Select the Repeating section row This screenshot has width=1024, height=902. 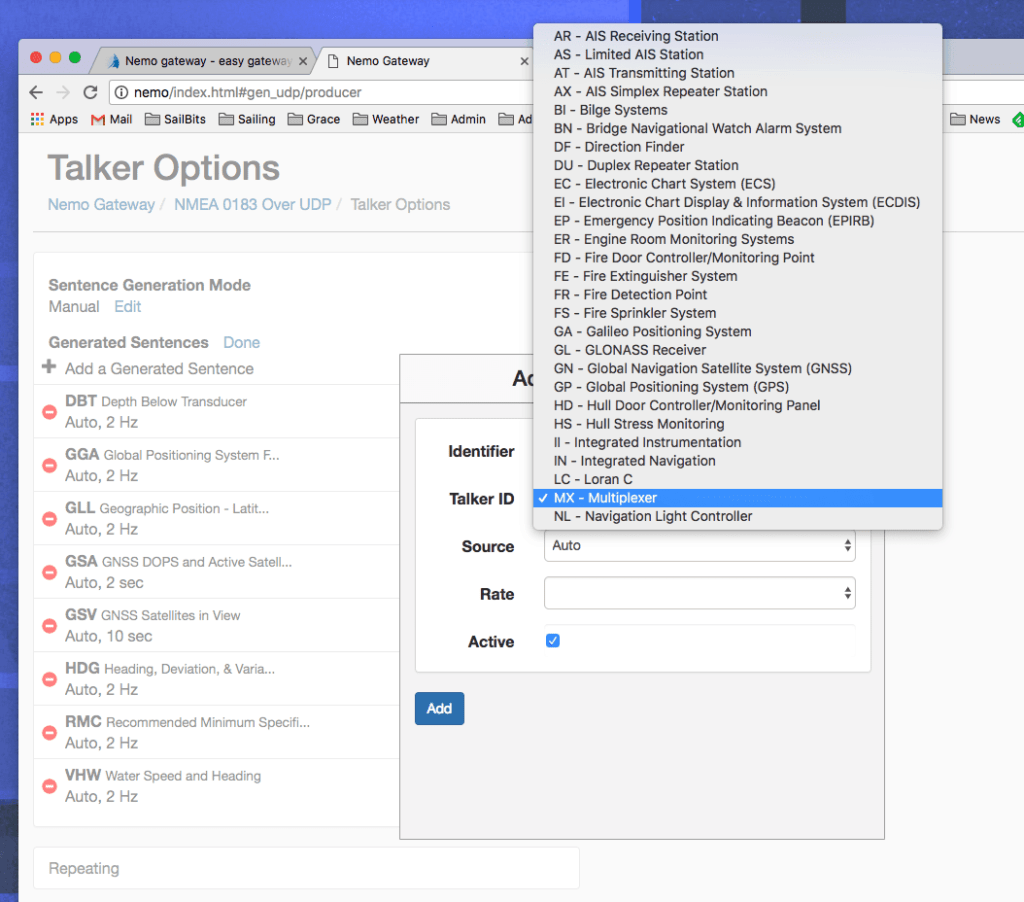306,868
